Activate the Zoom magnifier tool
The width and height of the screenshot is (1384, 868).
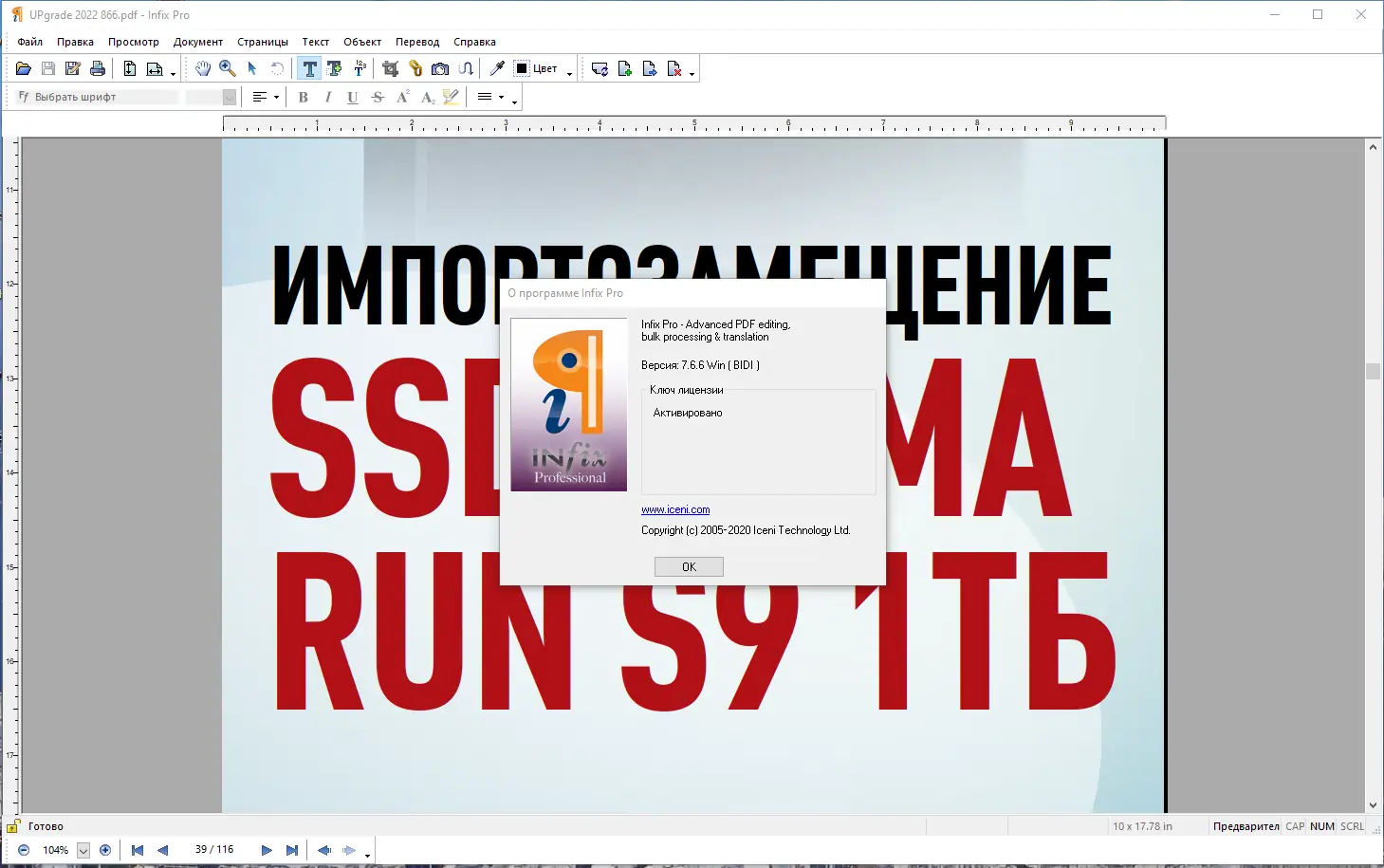(x=227, y=67)
